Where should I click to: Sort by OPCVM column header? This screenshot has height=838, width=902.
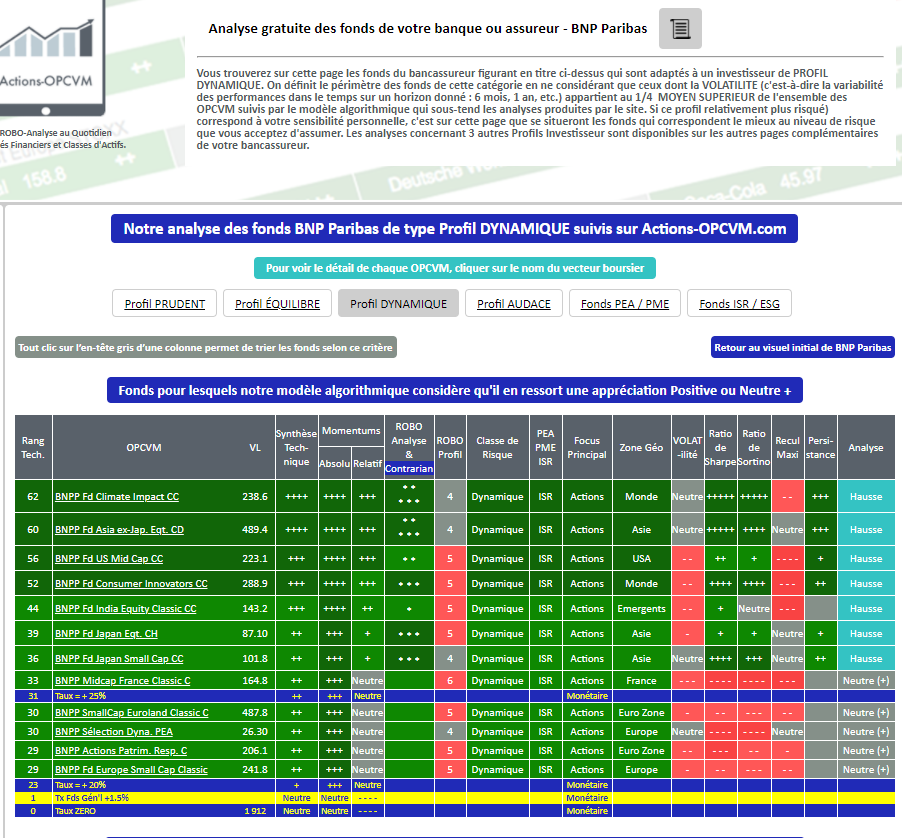[x=144, y=447]
